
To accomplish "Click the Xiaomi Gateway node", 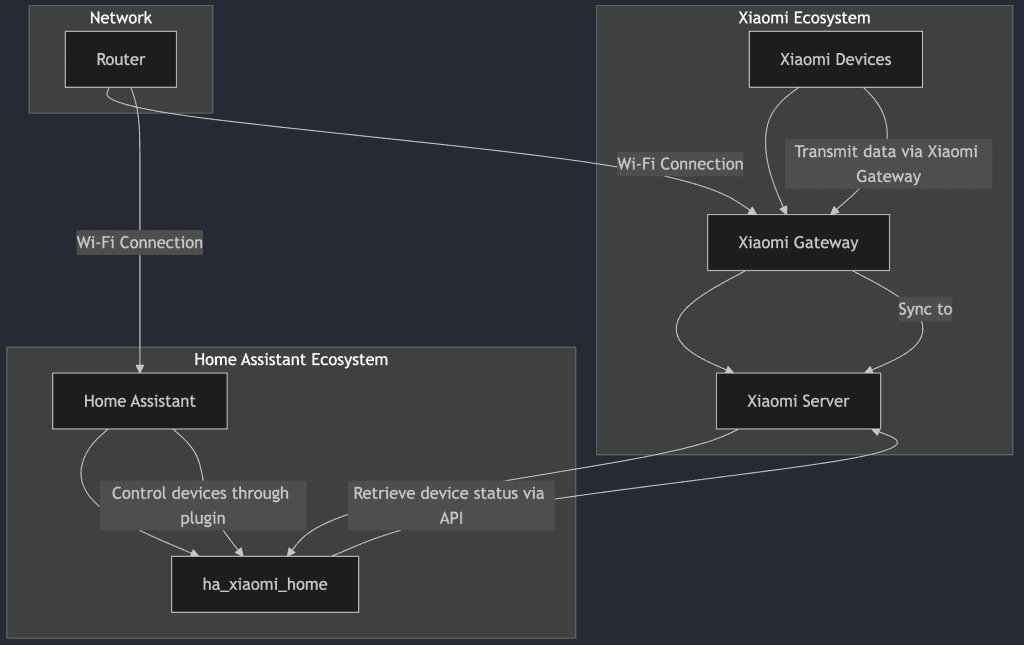I will (798, 242).
